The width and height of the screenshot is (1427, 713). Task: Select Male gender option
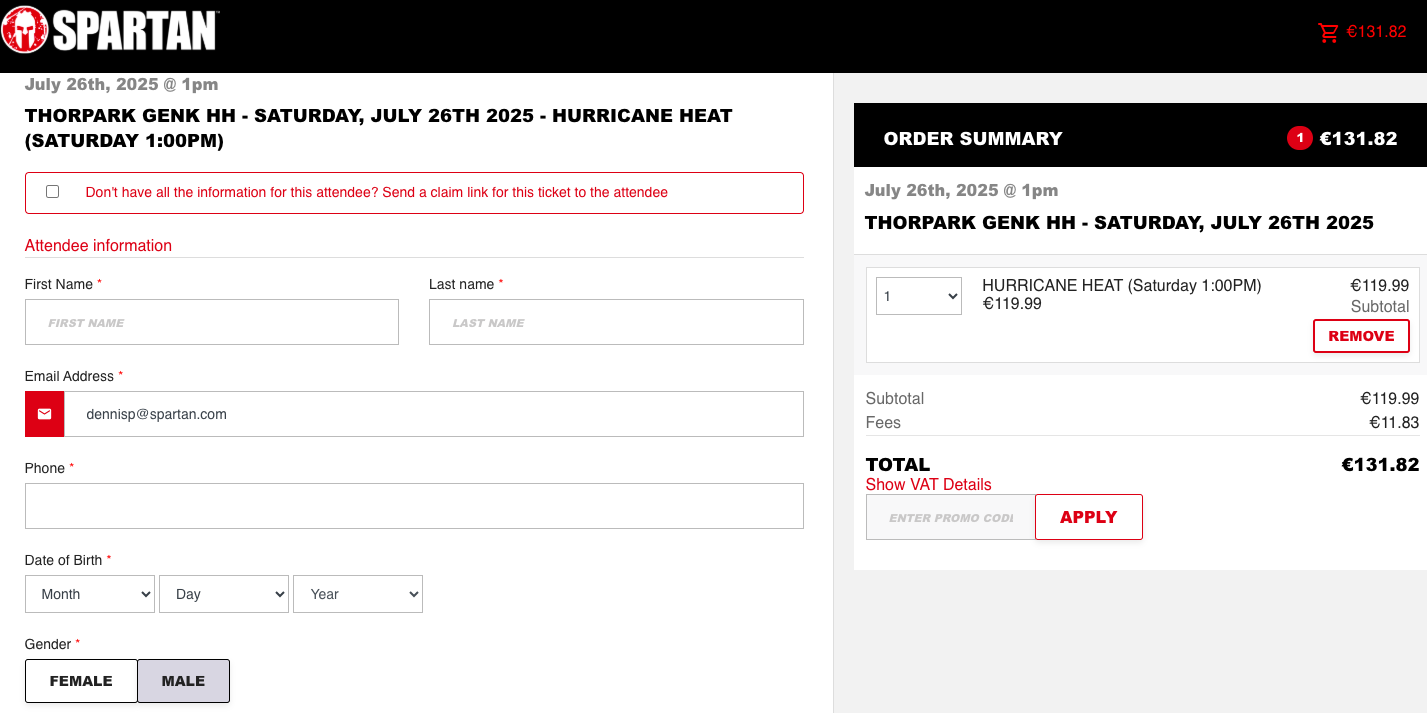click(183, 681)
